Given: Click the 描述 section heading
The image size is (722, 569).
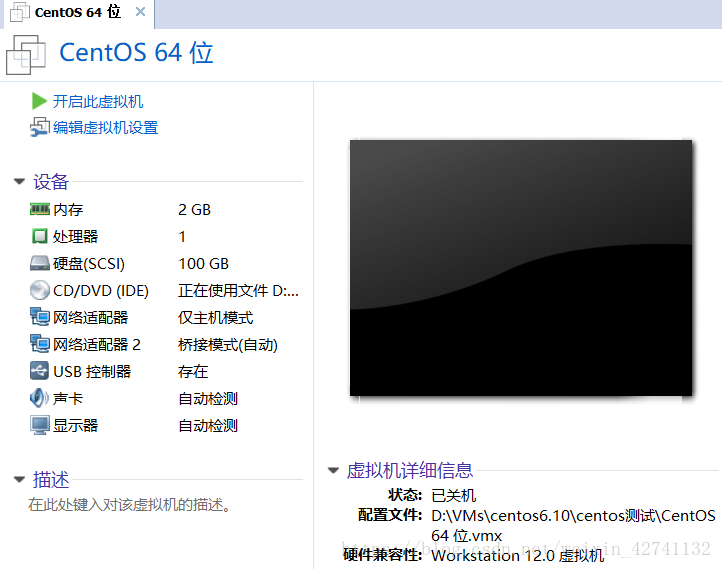Looking at the screenshot, I should click(x=51, y=479).
